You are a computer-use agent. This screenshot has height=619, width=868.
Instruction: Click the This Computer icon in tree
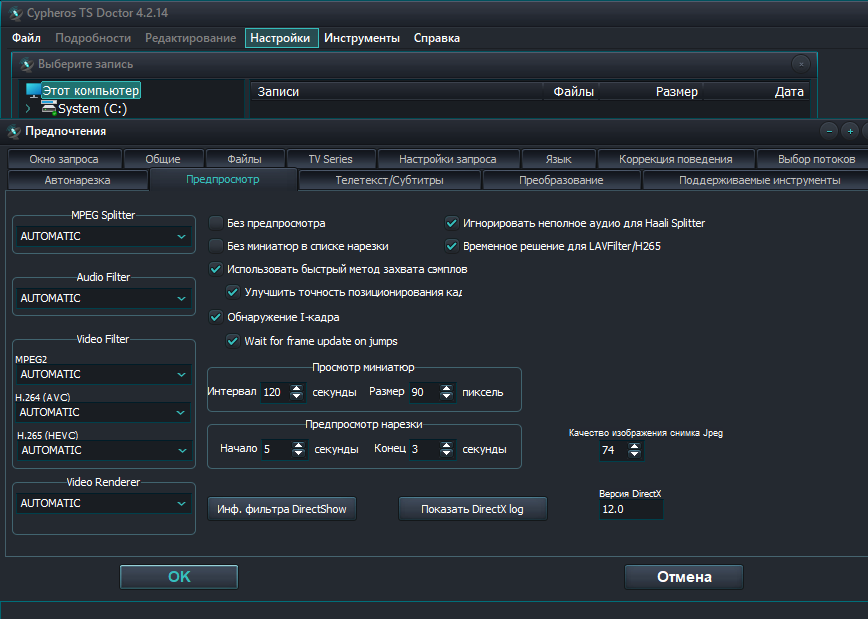tap(33, 90)
